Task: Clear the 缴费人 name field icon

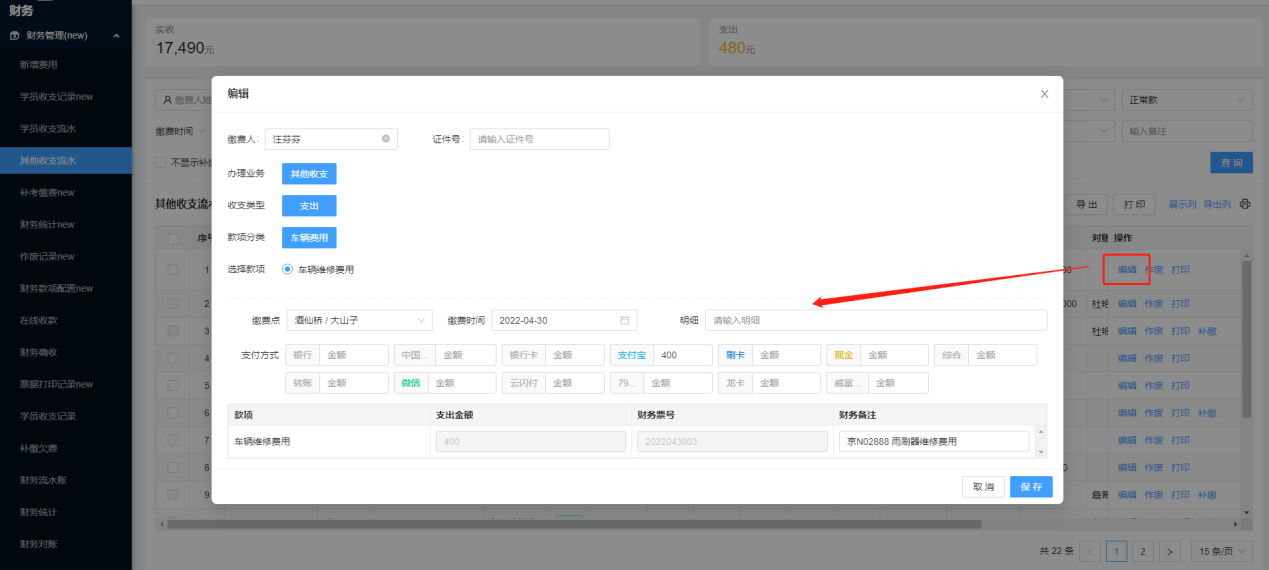Action: [x=386, y=139]
